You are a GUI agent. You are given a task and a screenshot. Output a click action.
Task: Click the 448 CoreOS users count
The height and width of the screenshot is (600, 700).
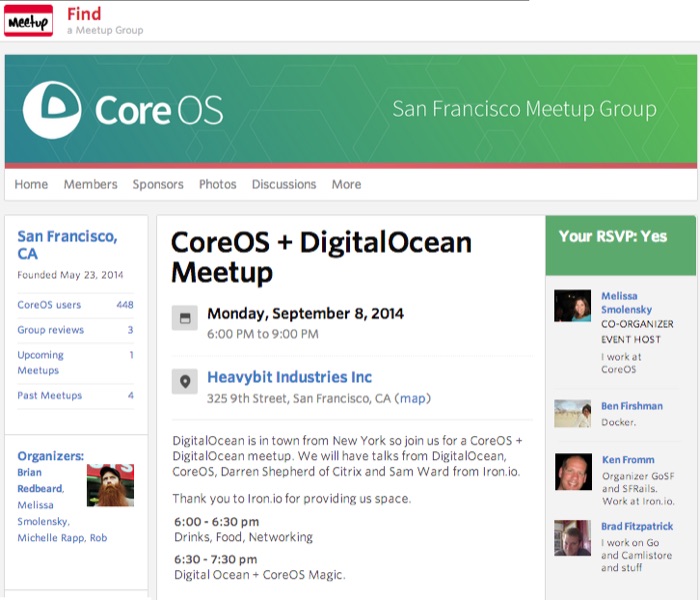[x=125, y=305]
